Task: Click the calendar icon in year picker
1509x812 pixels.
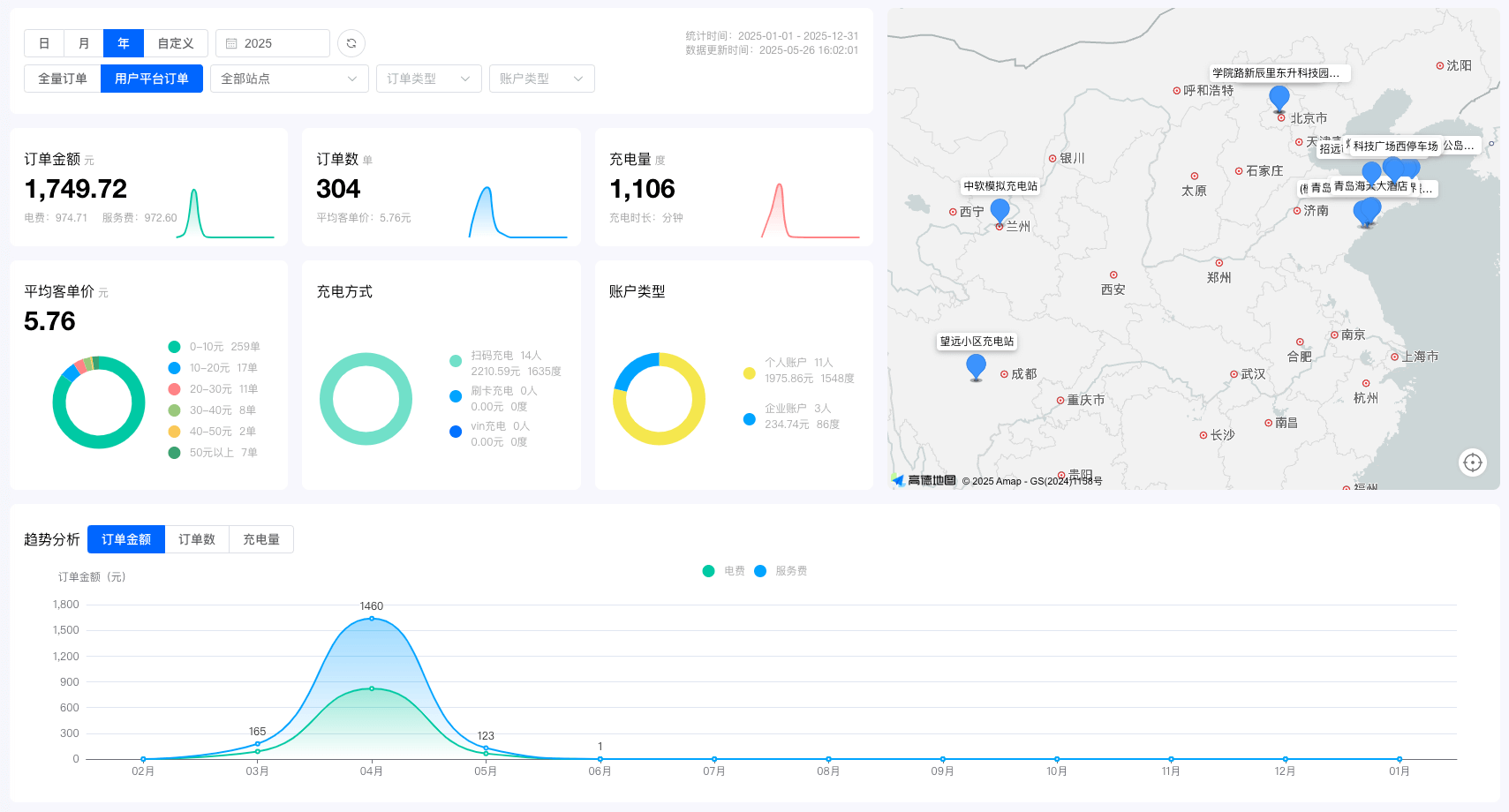Action: point(231,43)
